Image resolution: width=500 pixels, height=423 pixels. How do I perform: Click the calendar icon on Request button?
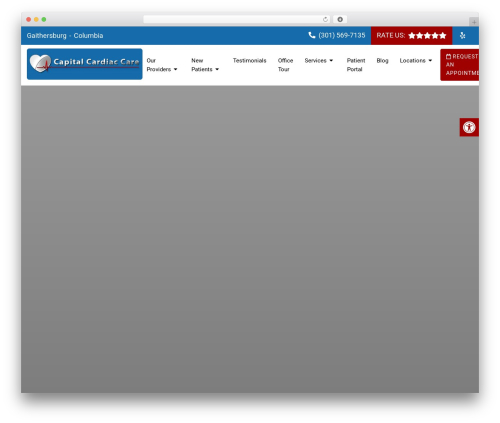point(448,57)
